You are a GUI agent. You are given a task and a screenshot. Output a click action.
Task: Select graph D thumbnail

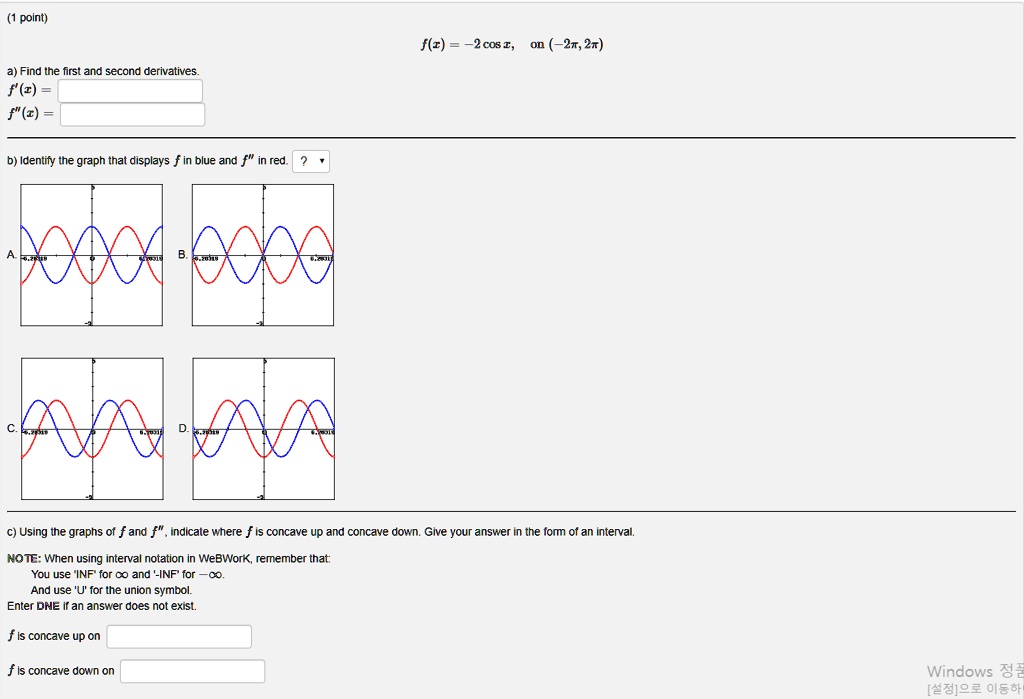tap(263, 428)
